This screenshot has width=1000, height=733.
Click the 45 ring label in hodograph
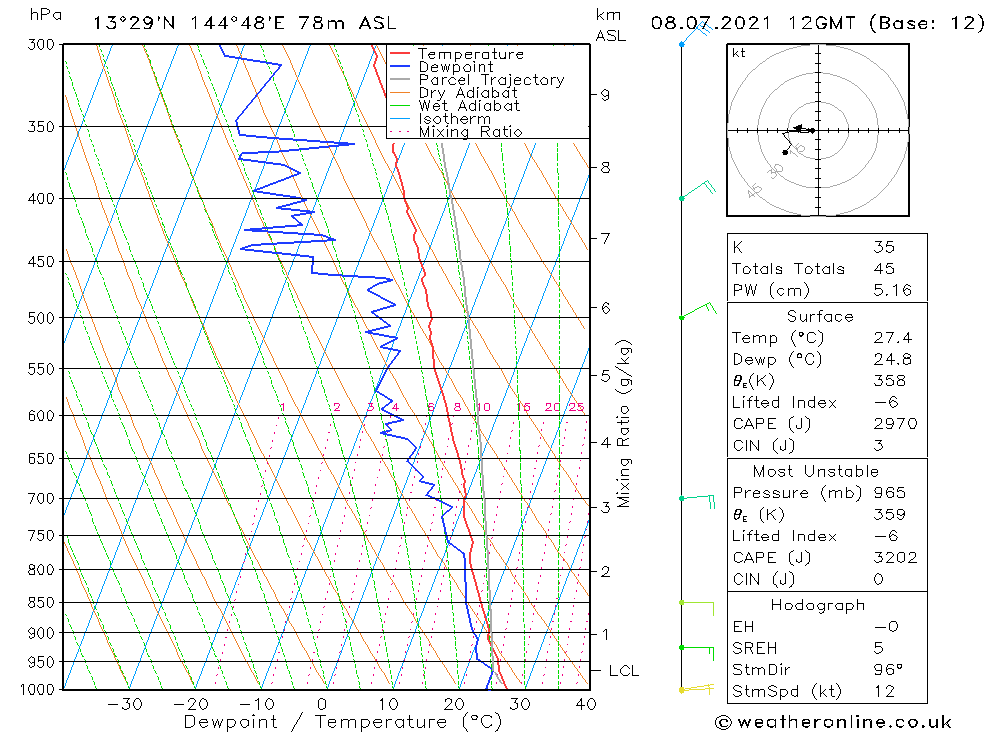tap(754, 190)
